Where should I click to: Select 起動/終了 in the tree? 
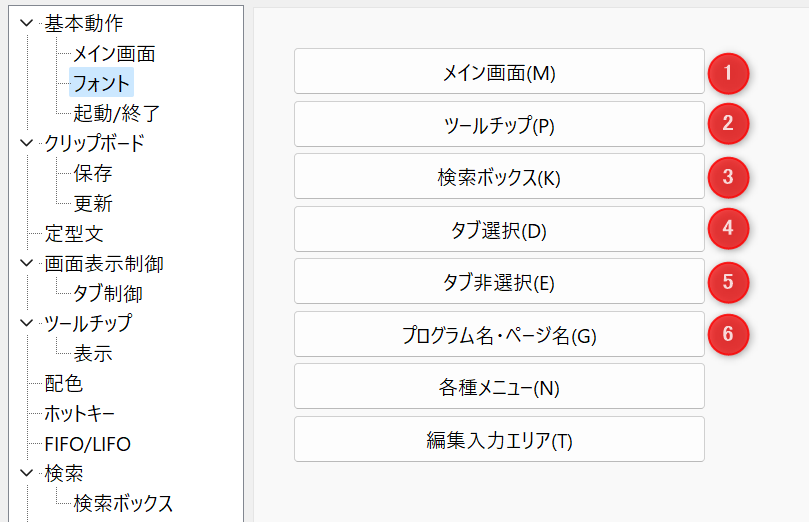click(117, 113)
